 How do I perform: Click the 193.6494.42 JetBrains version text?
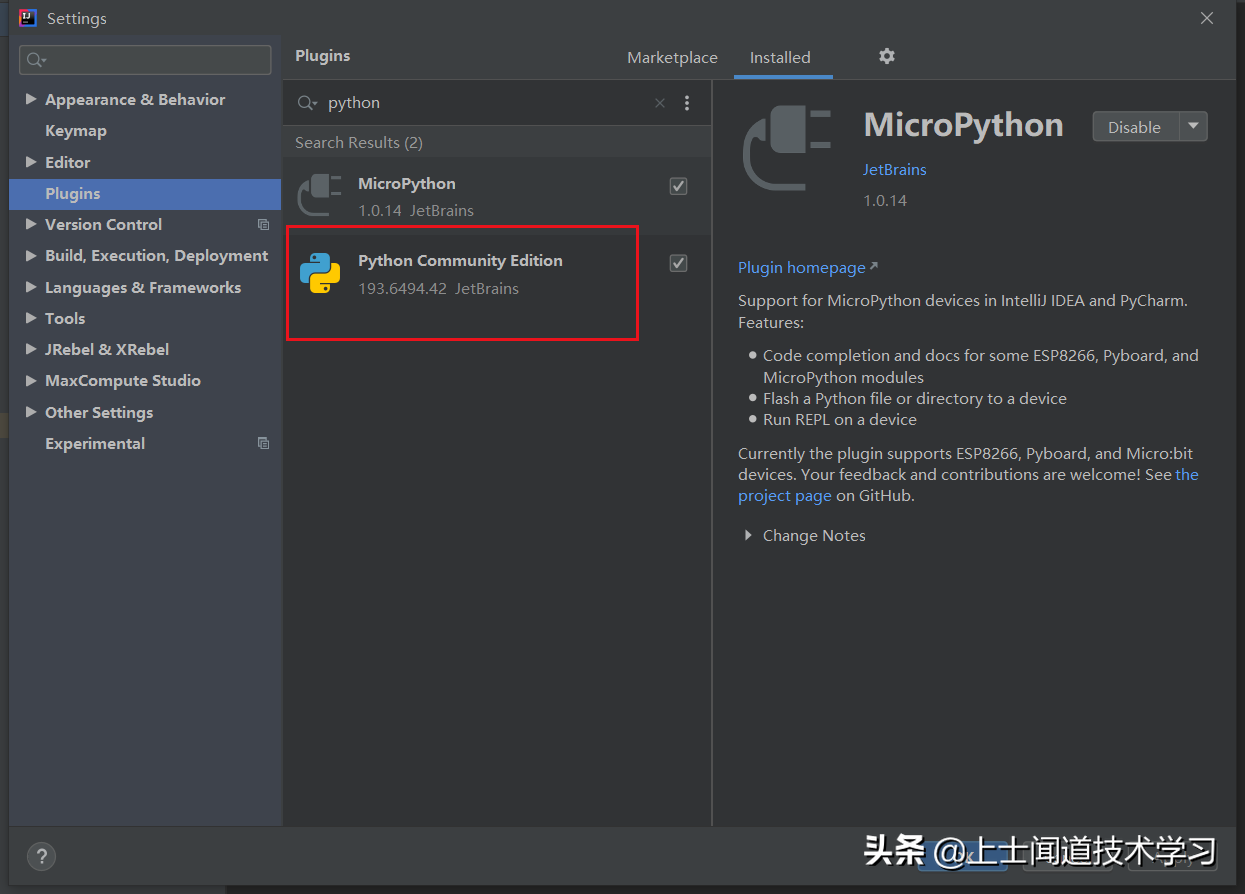tap(438, 288)
